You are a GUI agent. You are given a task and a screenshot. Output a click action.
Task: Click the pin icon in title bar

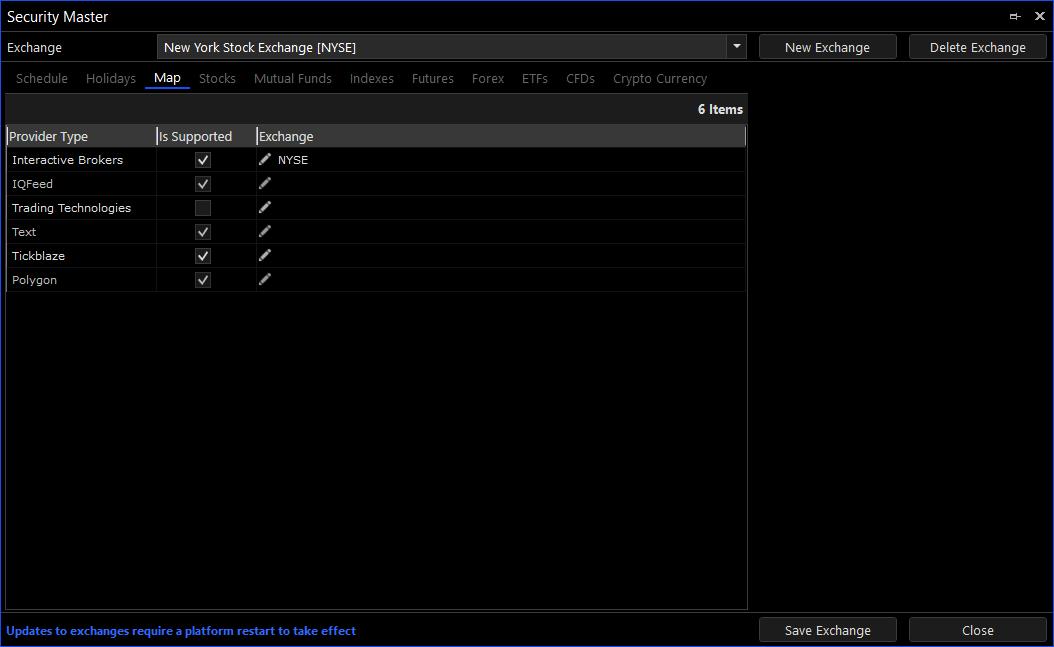click(1015, 17)
